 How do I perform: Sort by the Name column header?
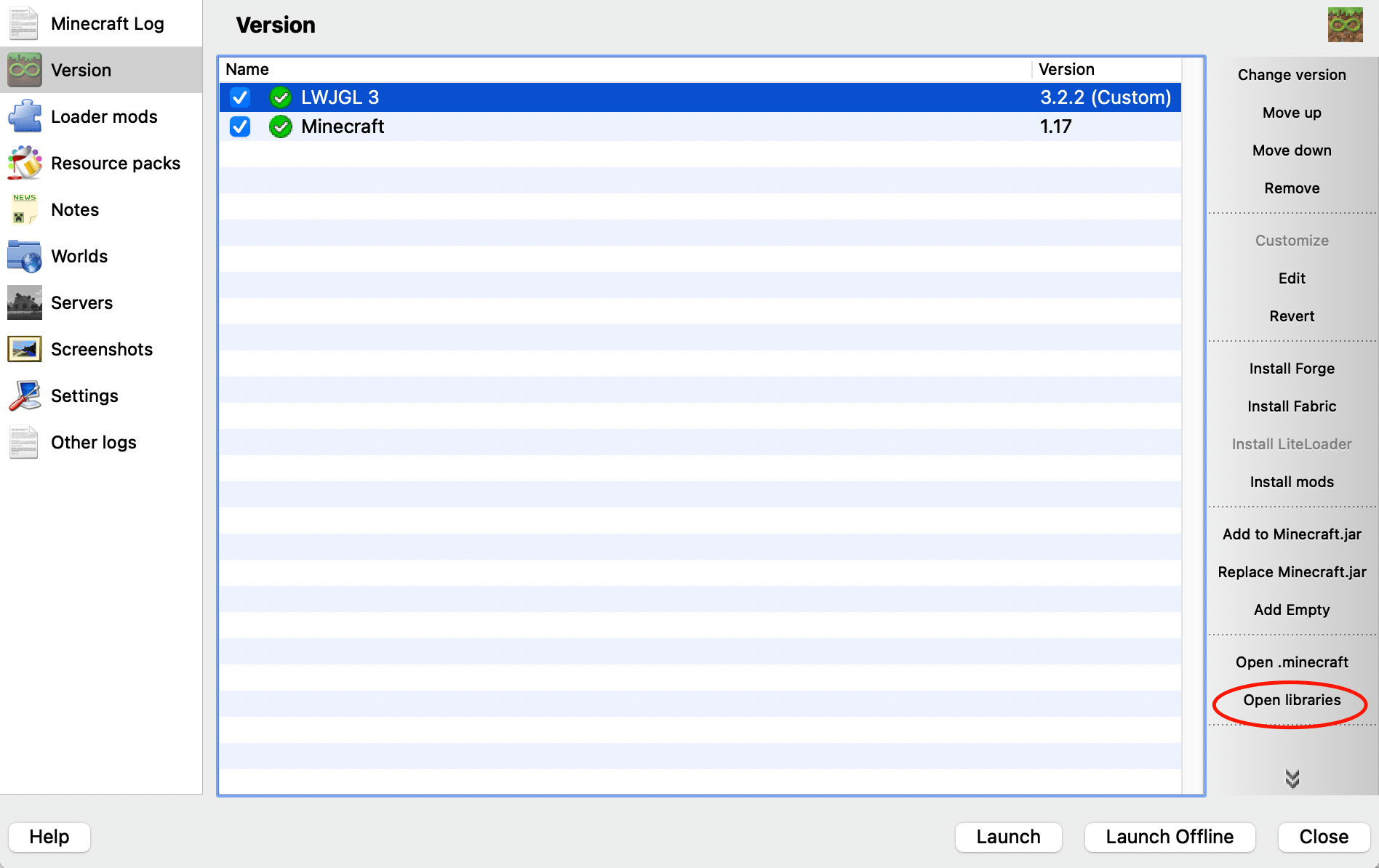pyautogui.click(x=625, y=70)
